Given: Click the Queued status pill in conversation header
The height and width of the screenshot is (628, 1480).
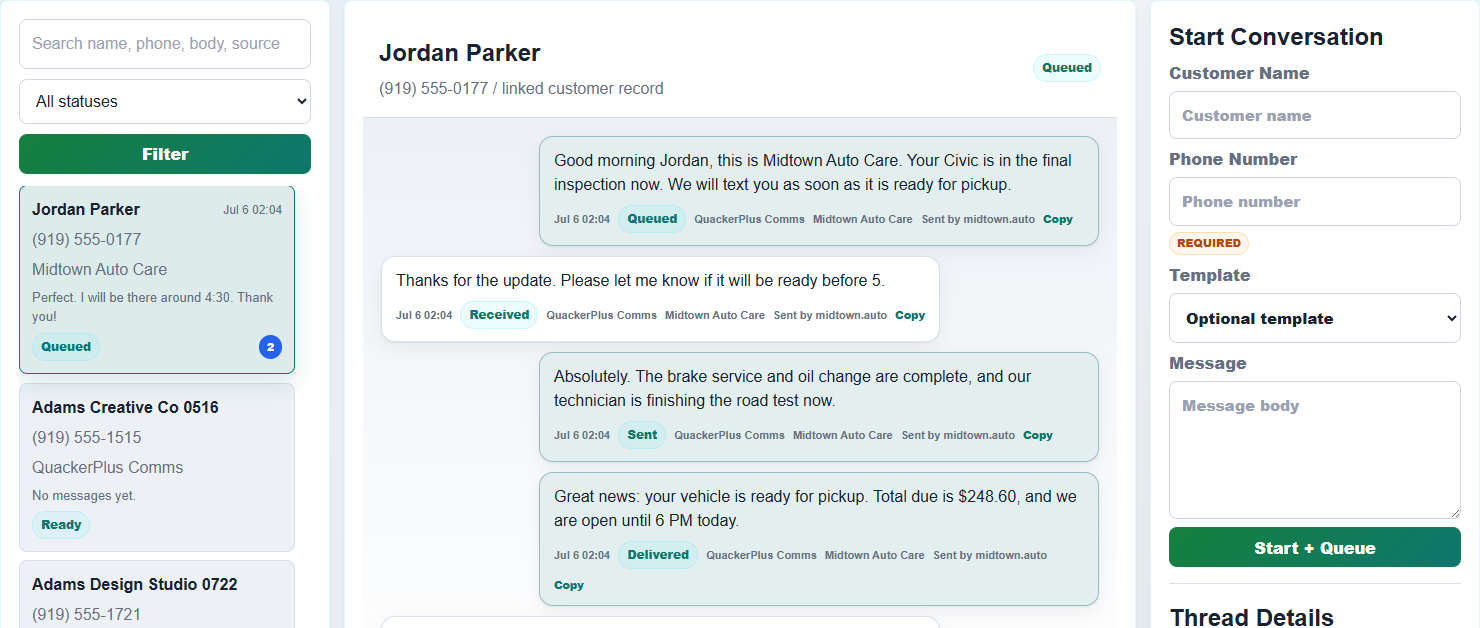Looking at the screenshot, I should (1067, 68).
